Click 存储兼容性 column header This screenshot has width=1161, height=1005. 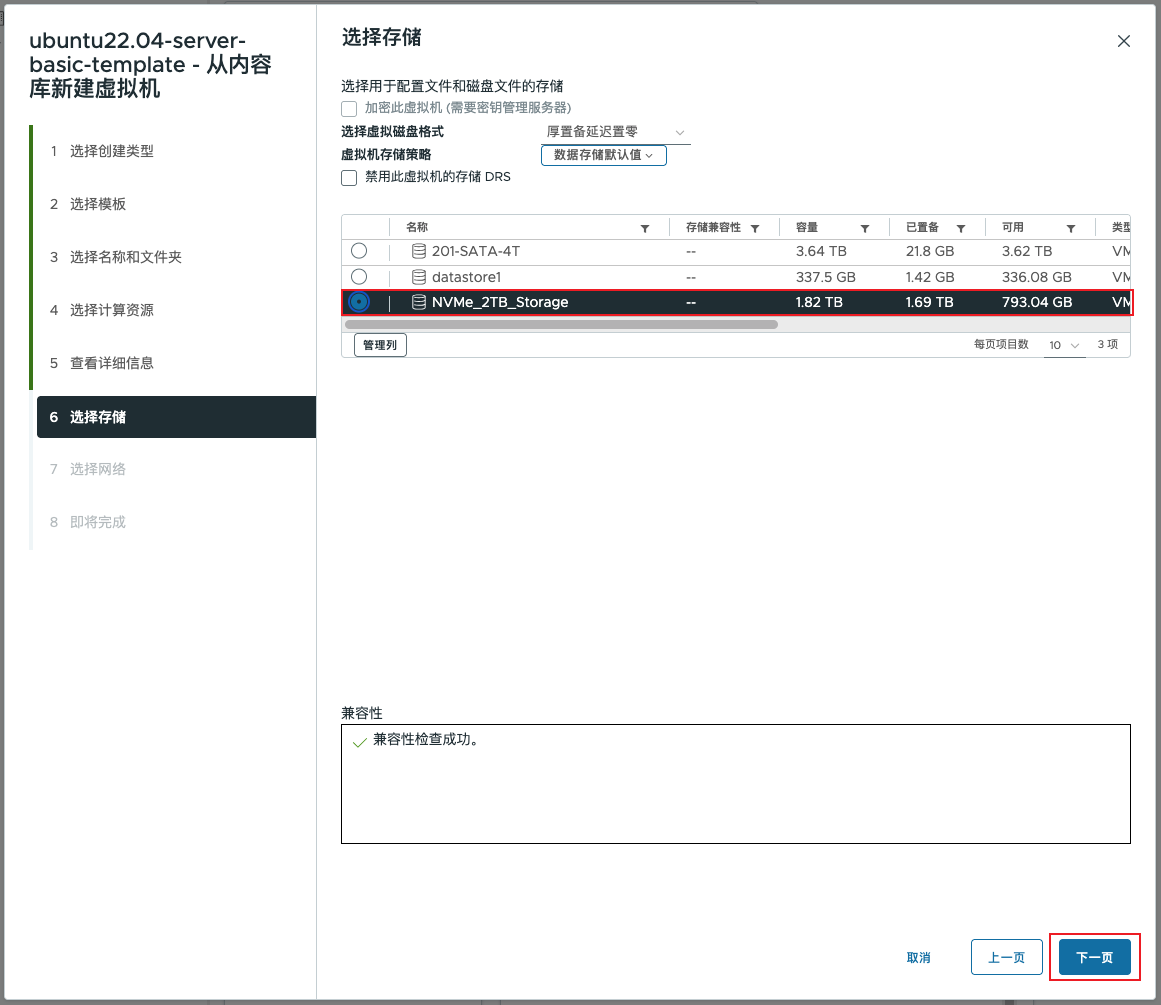pos(713,227)
